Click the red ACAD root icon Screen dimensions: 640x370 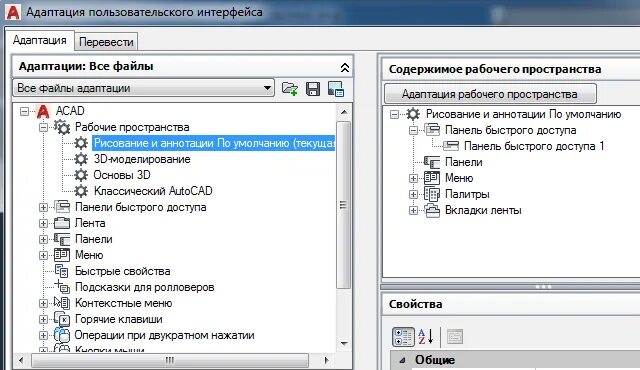coord(43,111)
